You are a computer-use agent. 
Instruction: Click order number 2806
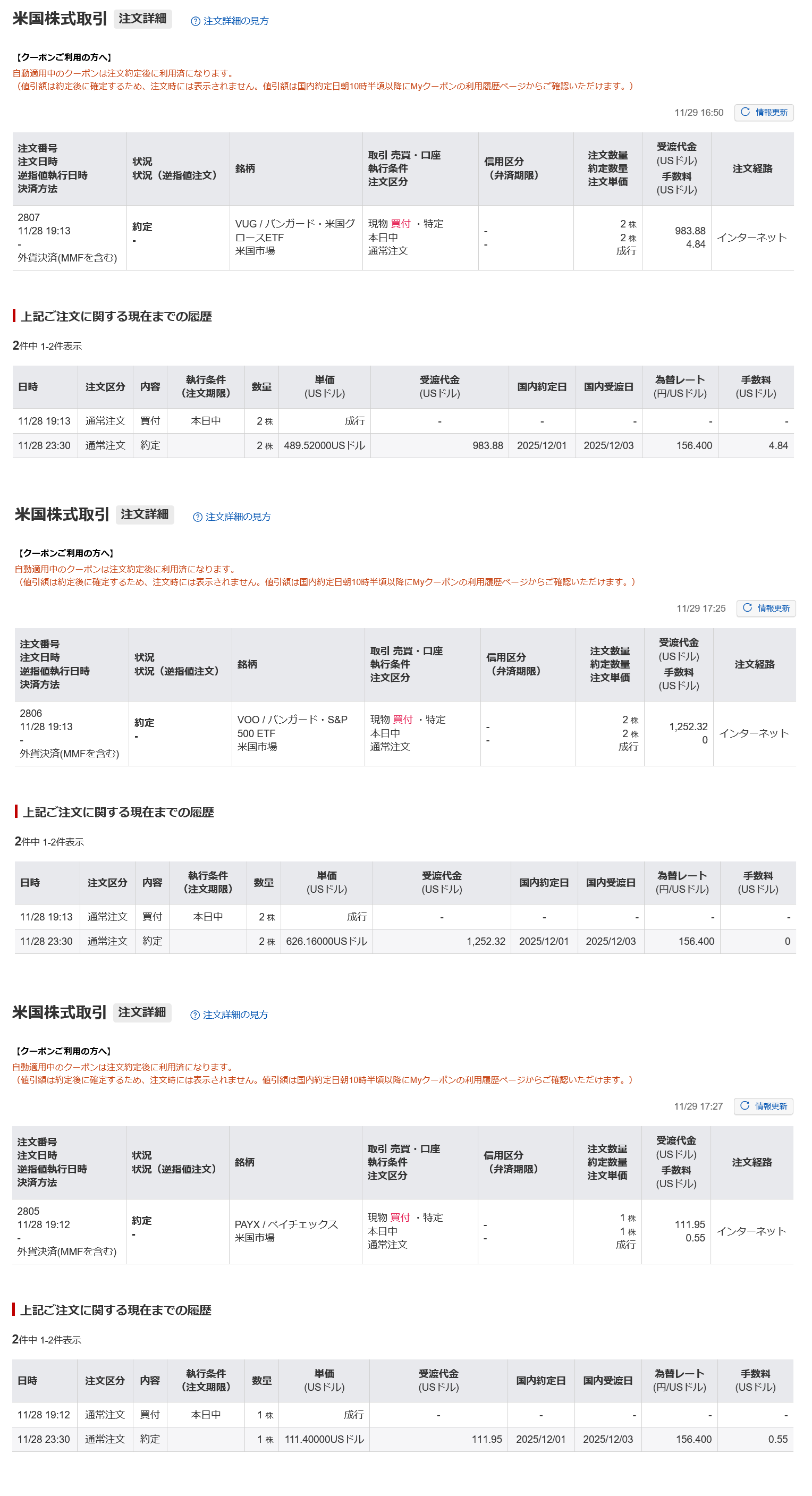[31, 714]
